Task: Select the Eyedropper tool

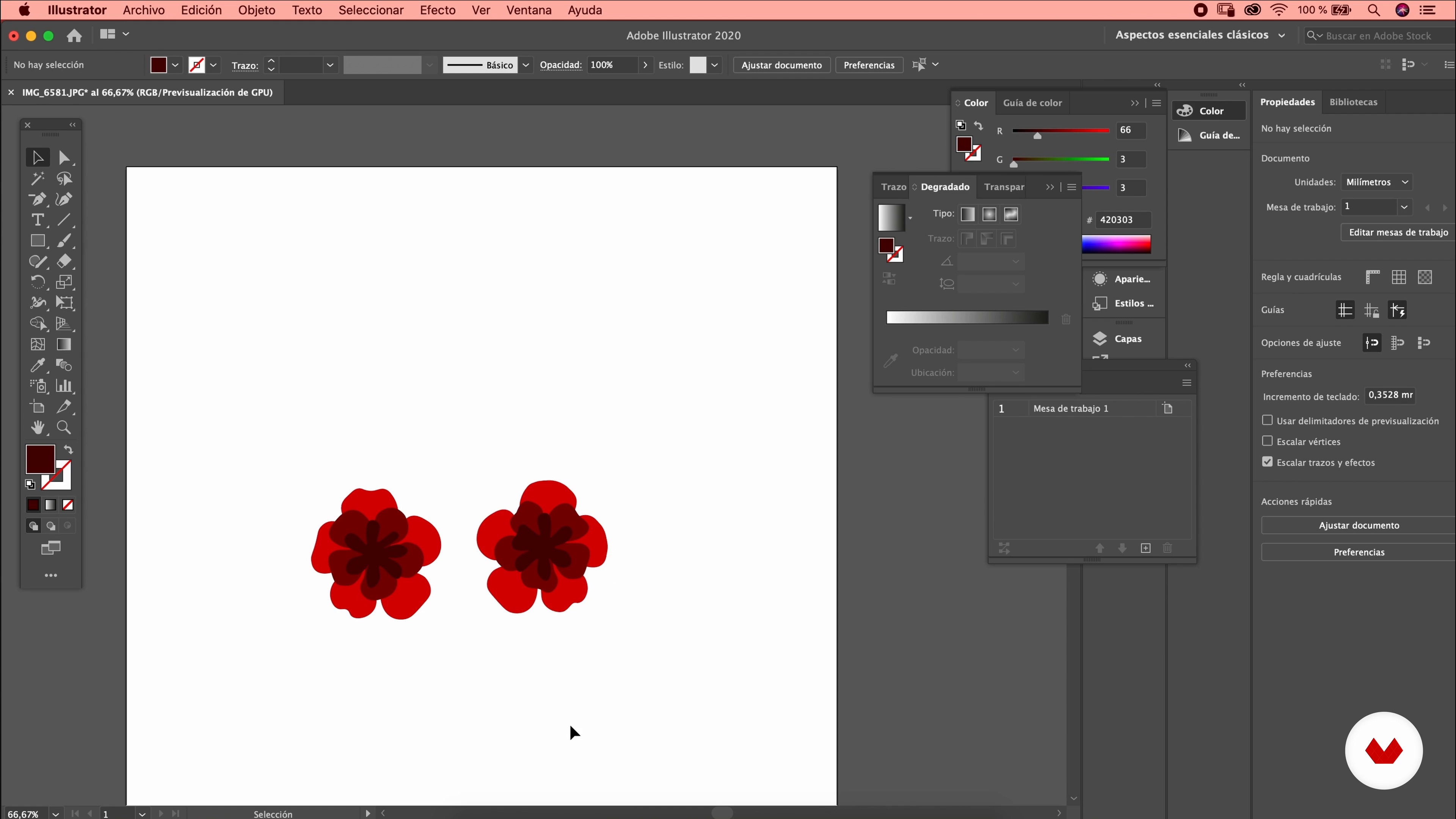Action: click(37, 365)
